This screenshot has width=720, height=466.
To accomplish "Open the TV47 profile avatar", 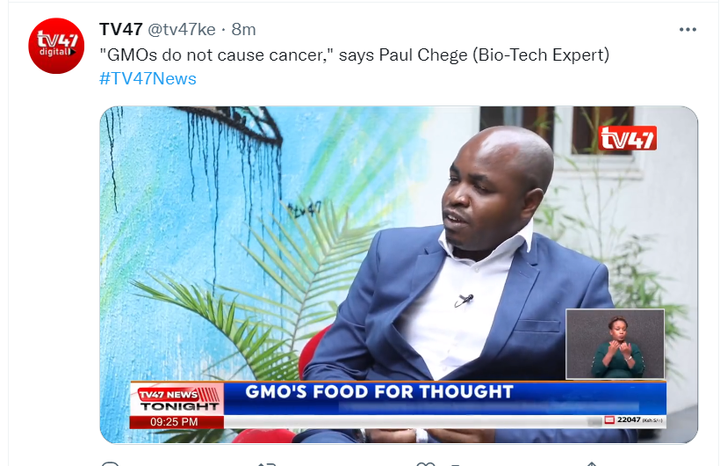I will click(x=56, y=45).
